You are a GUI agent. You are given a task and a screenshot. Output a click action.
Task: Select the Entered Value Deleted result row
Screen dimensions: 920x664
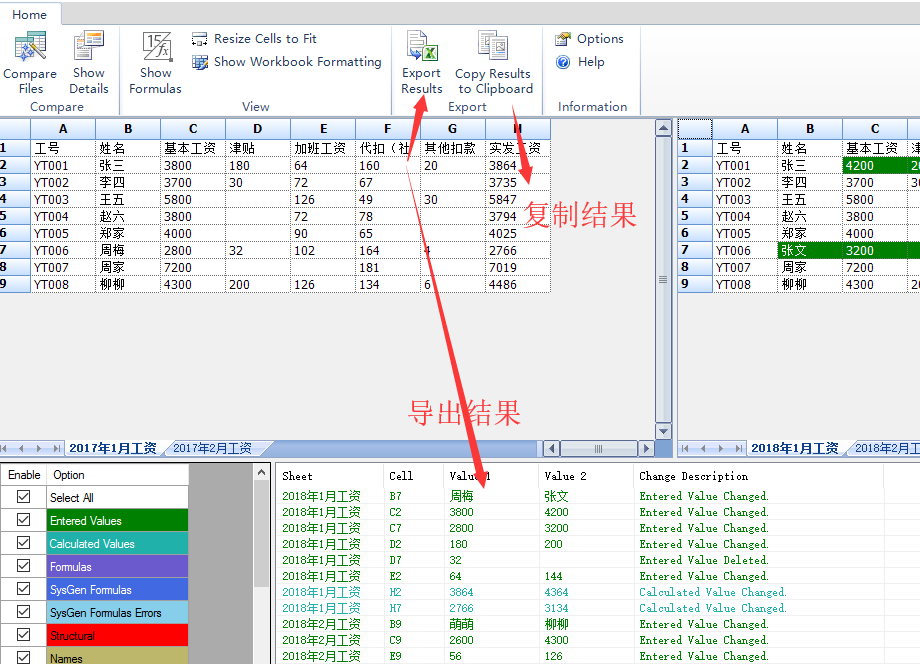pyautogui.click(x=597, y=560)
